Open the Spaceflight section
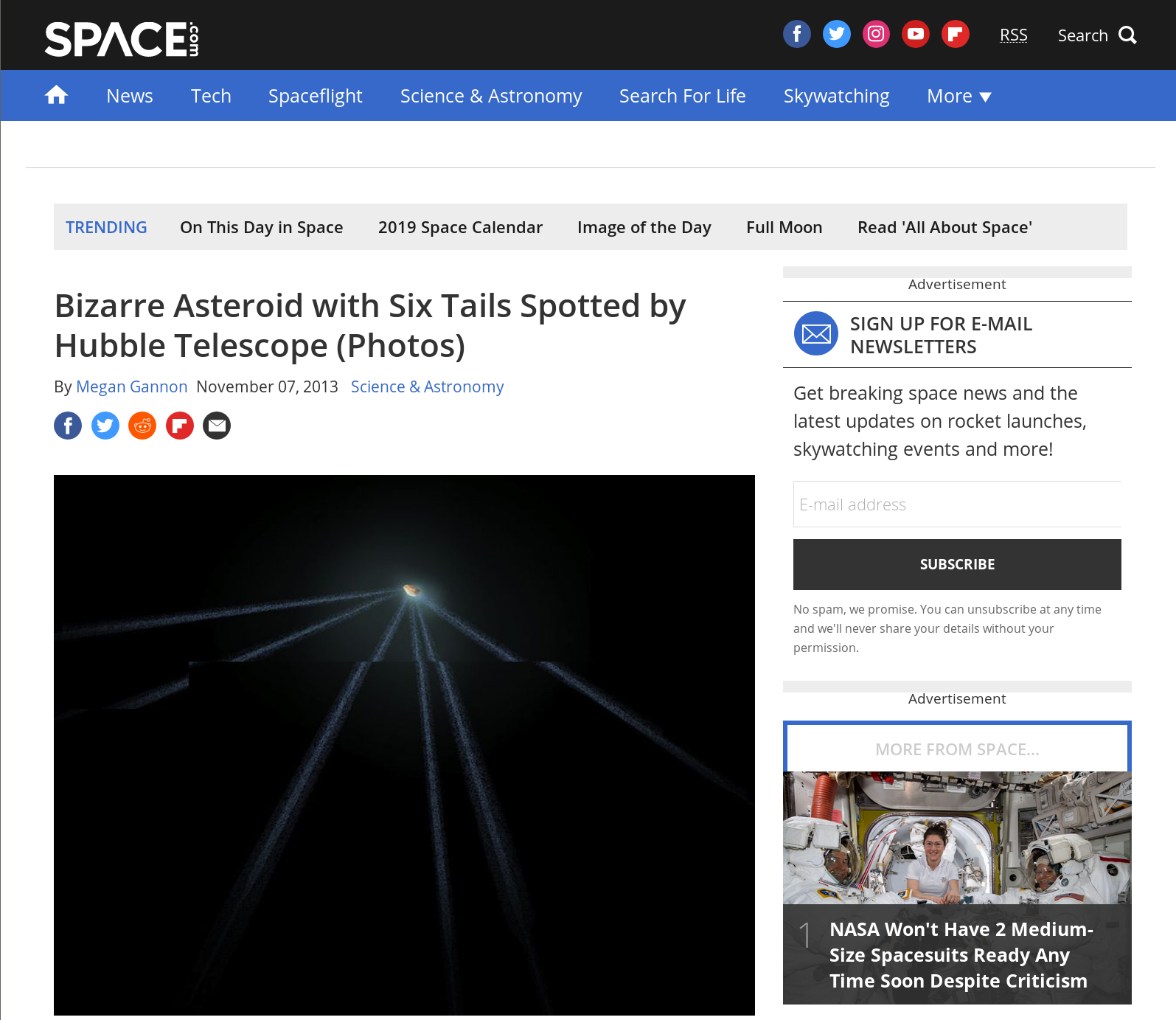Screen dimensions: 1176x1020 point(316,96)
